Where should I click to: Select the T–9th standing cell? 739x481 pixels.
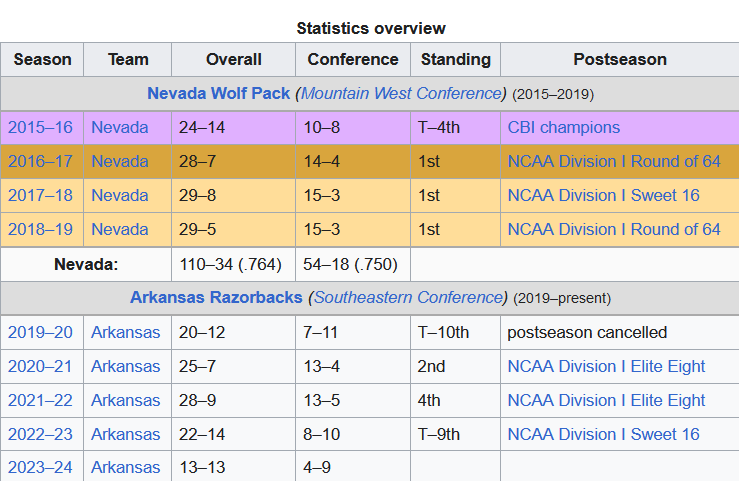(x=455, y=434)
